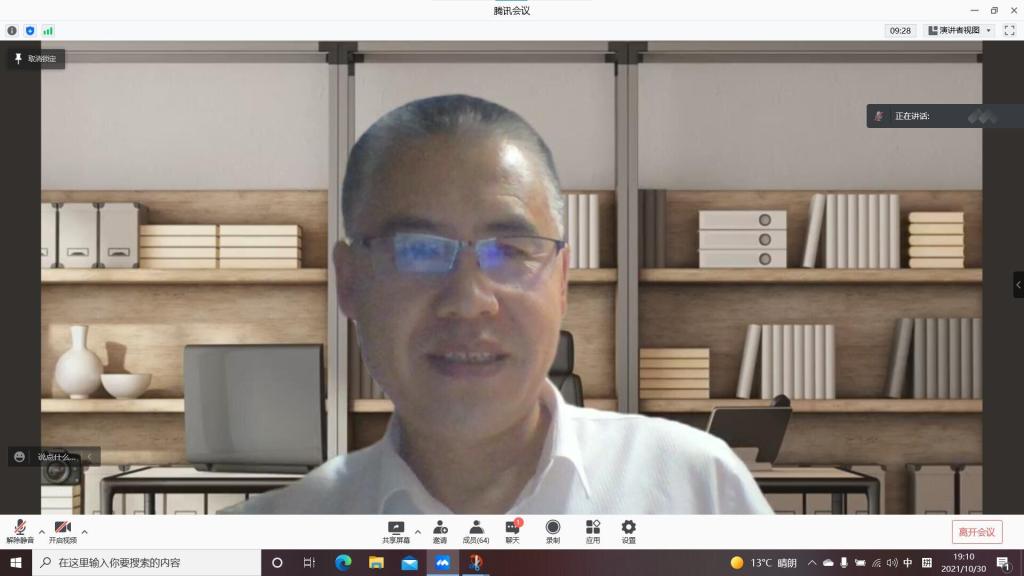Unmute microphone with 解除静音 button
Screen dimensions: 1024x576
point(20,530)
